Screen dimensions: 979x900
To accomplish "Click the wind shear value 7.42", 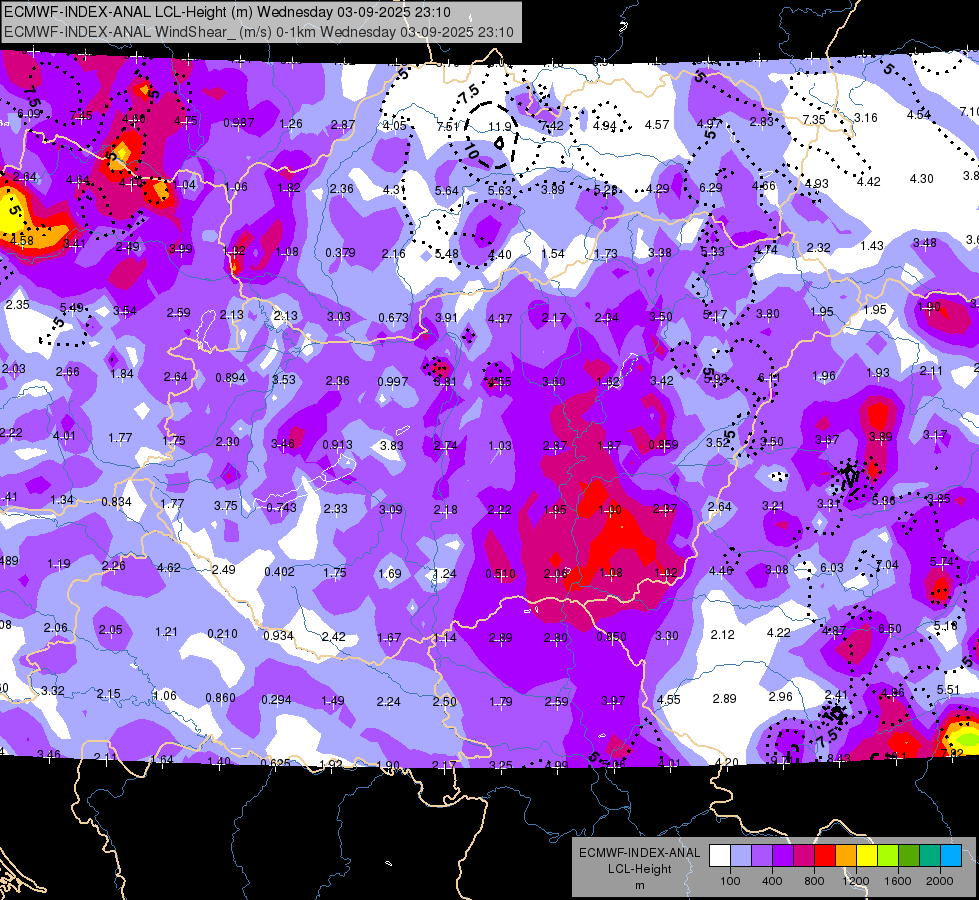I will [x=551, y=126].
